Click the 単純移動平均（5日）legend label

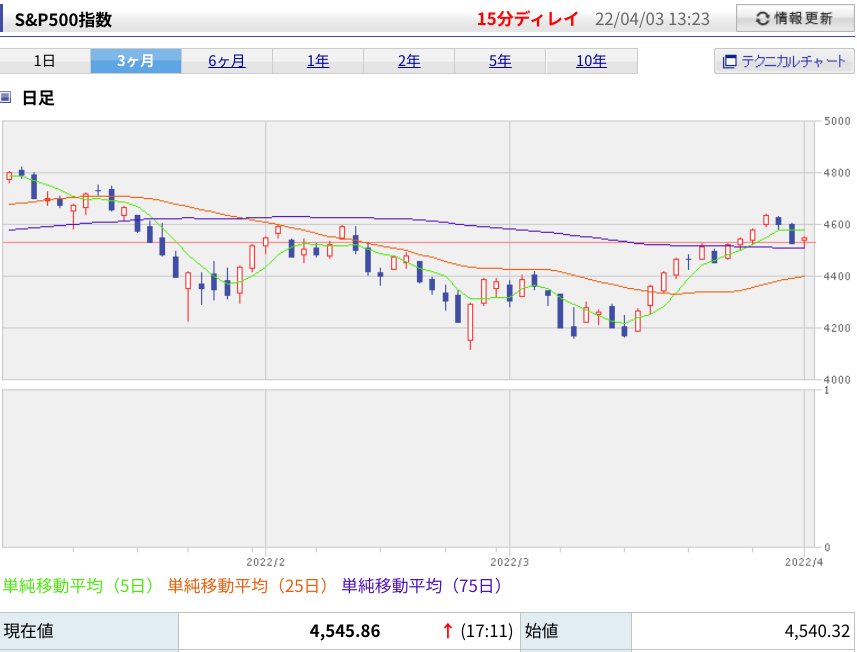pyautogui.click(x=79, y=586)
